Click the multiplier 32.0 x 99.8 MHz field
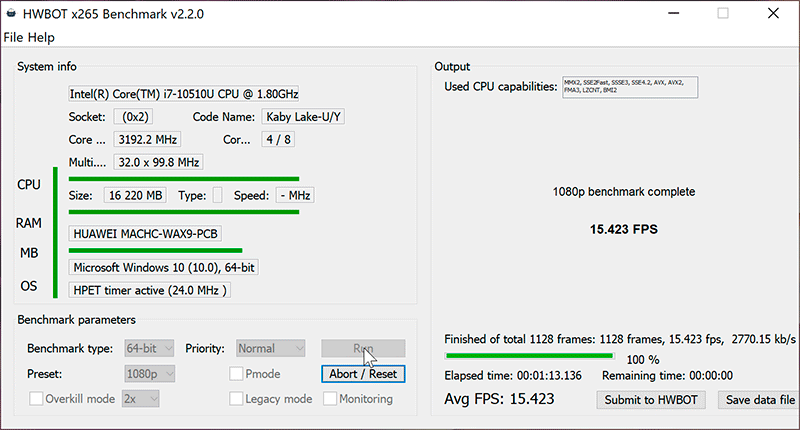This screenshot has width=800, height=430. click(x=158, y=162)
